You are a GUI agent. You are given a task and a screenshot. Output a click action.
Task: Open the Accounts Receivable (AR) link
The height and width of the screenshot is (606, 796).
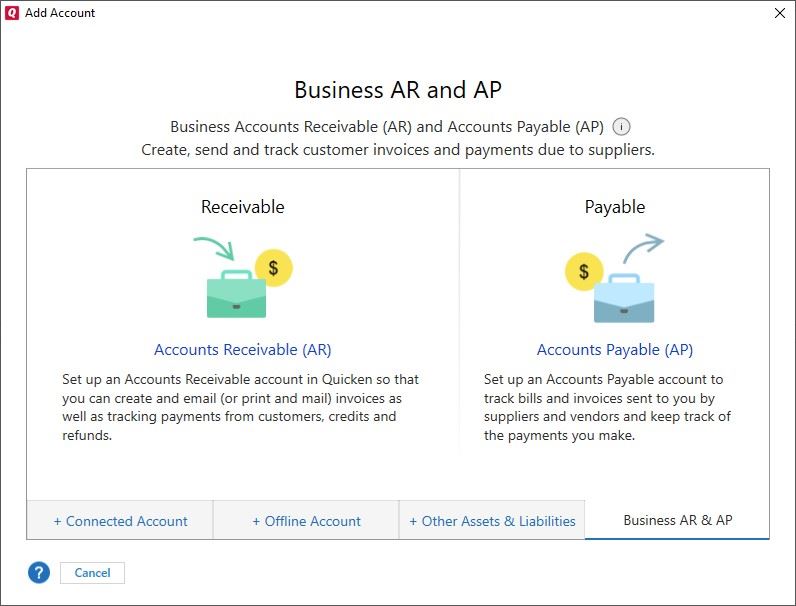[243, 350]
